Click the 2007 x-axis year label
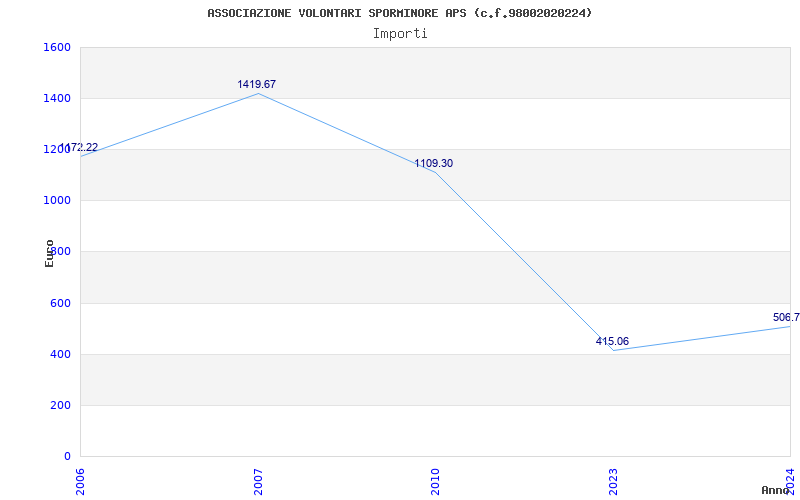The height and width of the screenshot is (500, 800). click(x=258, y=482)
